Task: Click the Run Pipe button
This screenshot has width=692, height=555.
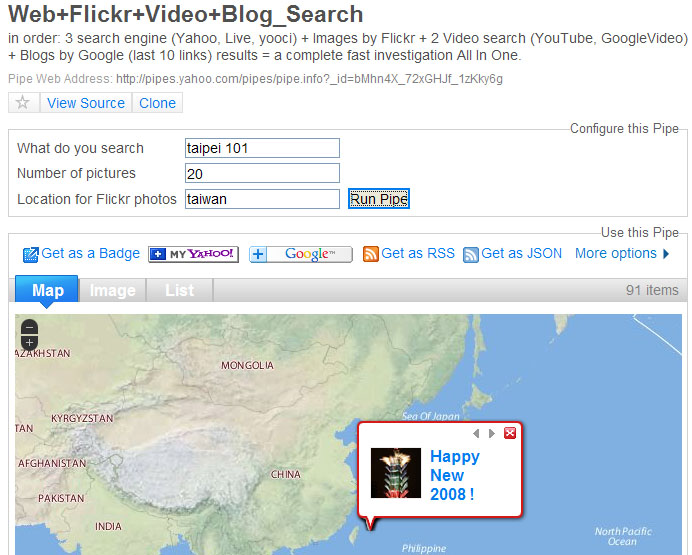Action: point(379,199)
